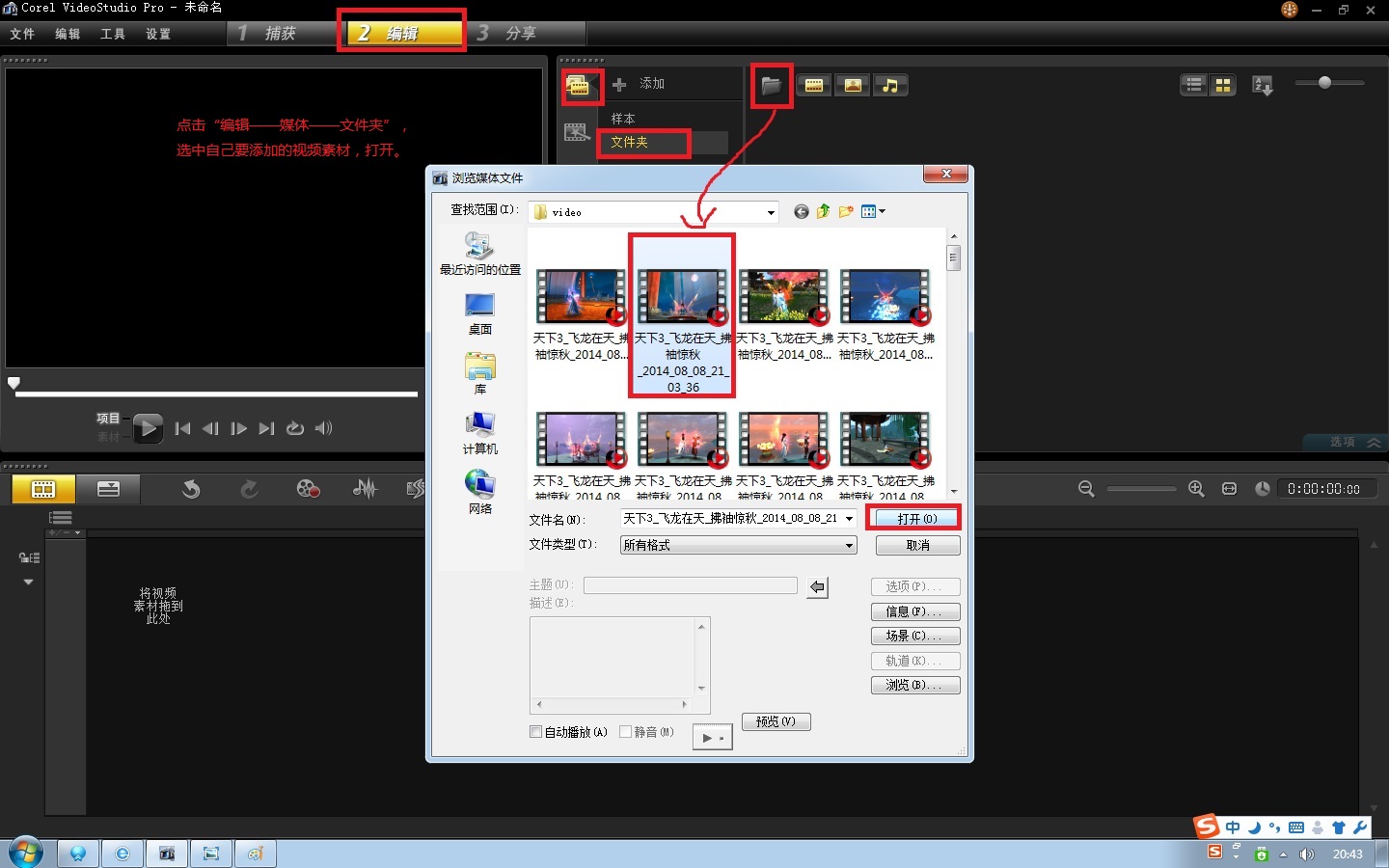Click the 信息 button in dialog
The width and height of the screenshot is (1389, 868).
(x=915, y=611)
